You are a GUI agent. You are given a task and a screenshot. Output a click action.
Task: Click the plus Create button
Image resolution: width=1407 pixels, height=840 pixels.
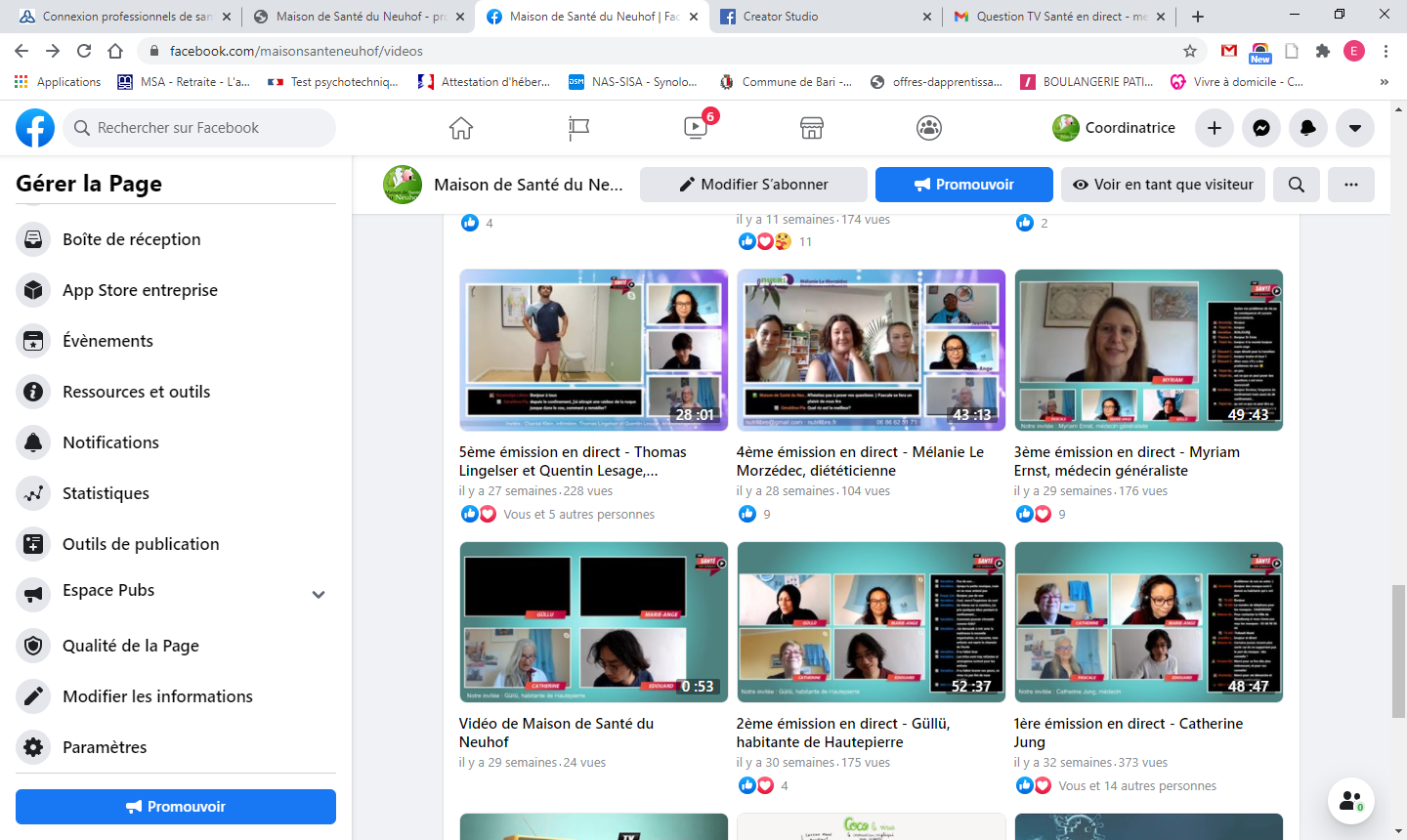[x=1215, y=128]
